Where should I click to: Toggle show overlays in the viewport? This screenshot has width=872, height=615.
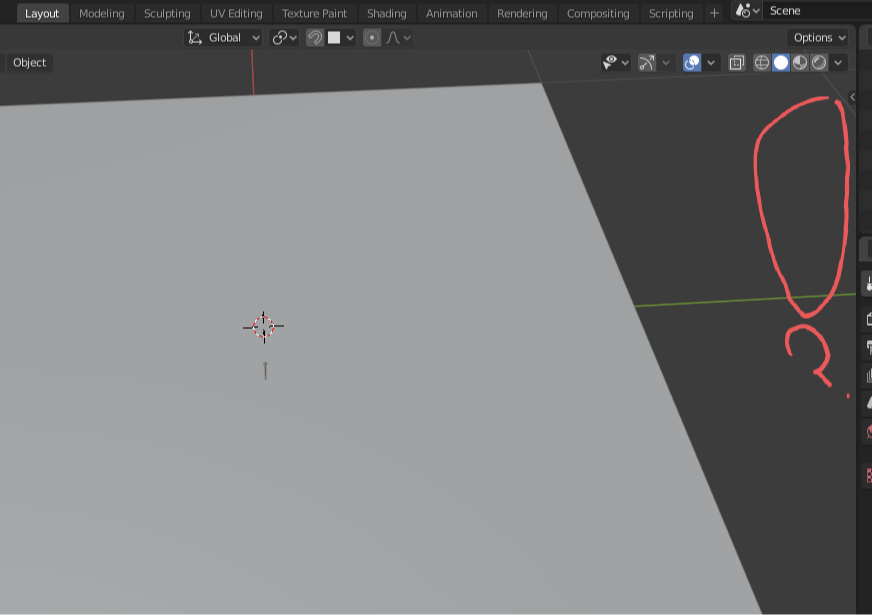[690, 62]
